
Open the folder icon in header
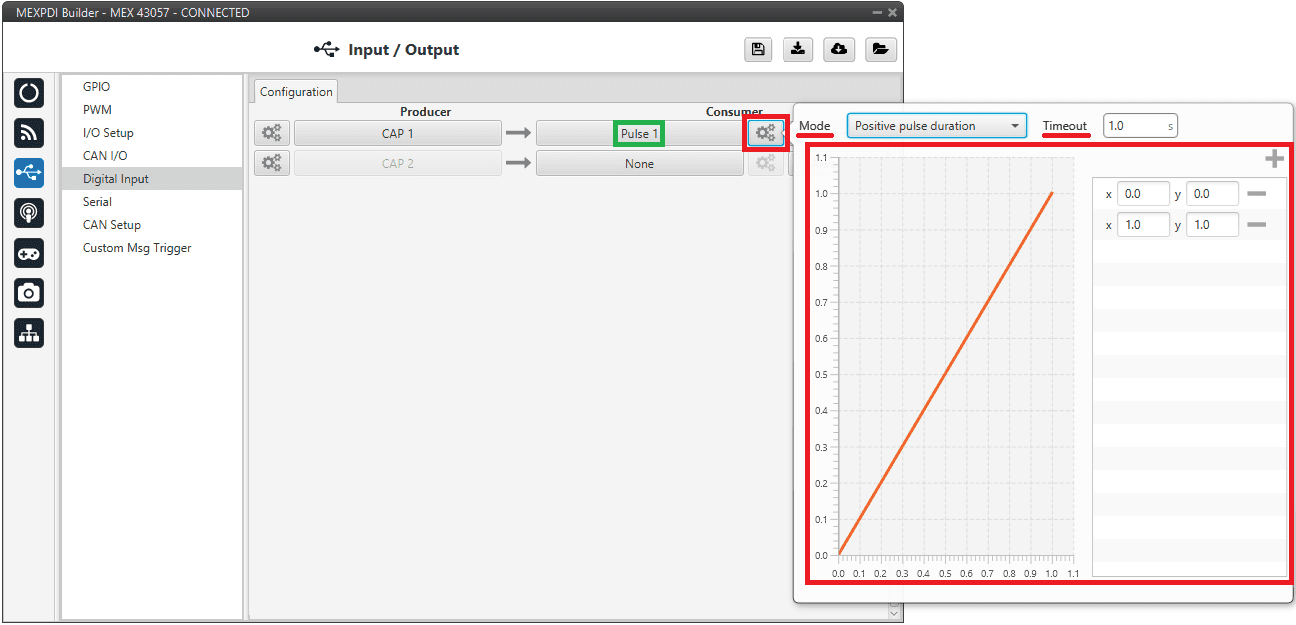pos(880,50)
